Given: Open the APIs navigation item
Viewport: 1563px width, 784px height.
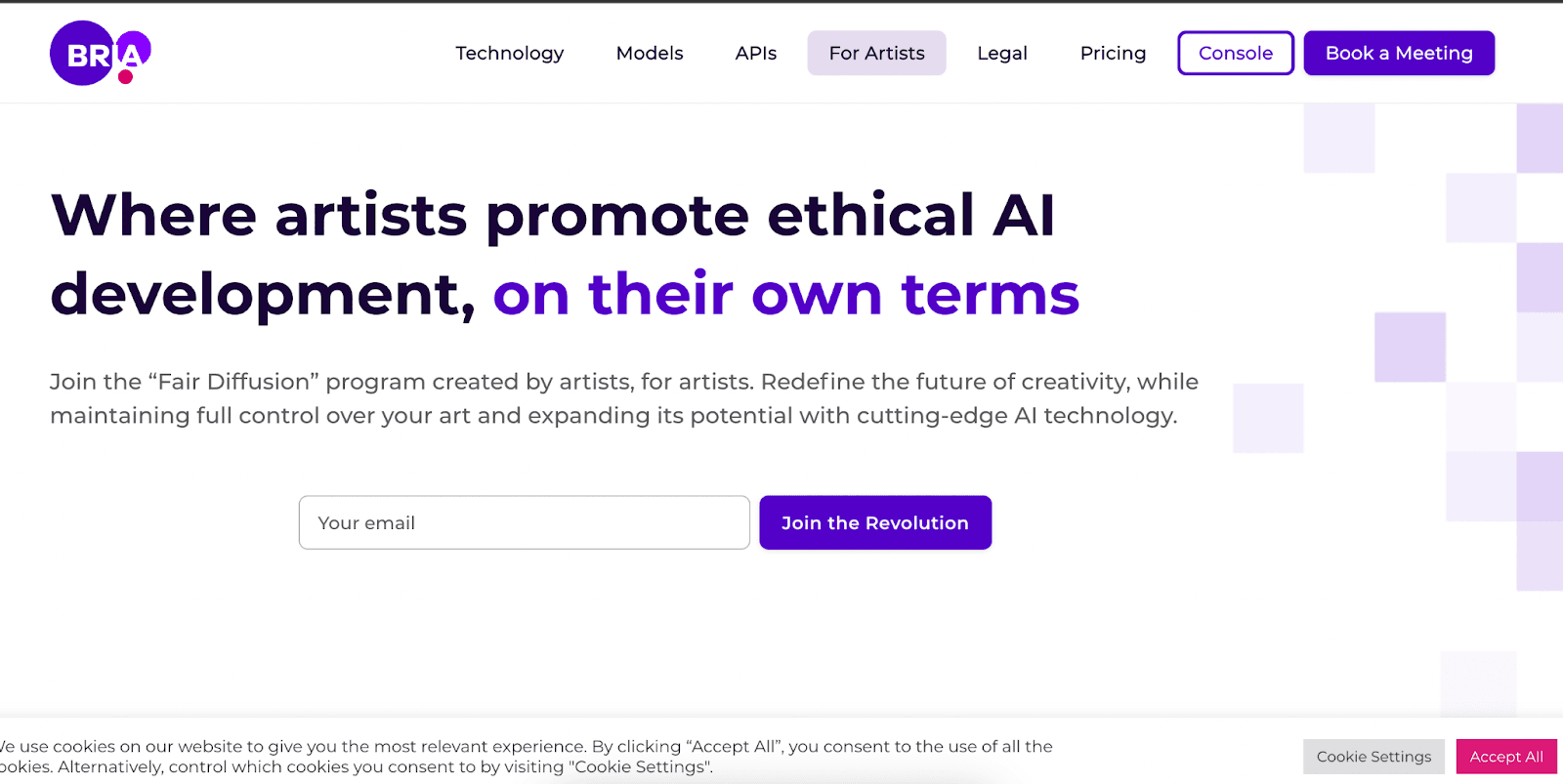Looking at the screenshot, I should tap(755, 54).
